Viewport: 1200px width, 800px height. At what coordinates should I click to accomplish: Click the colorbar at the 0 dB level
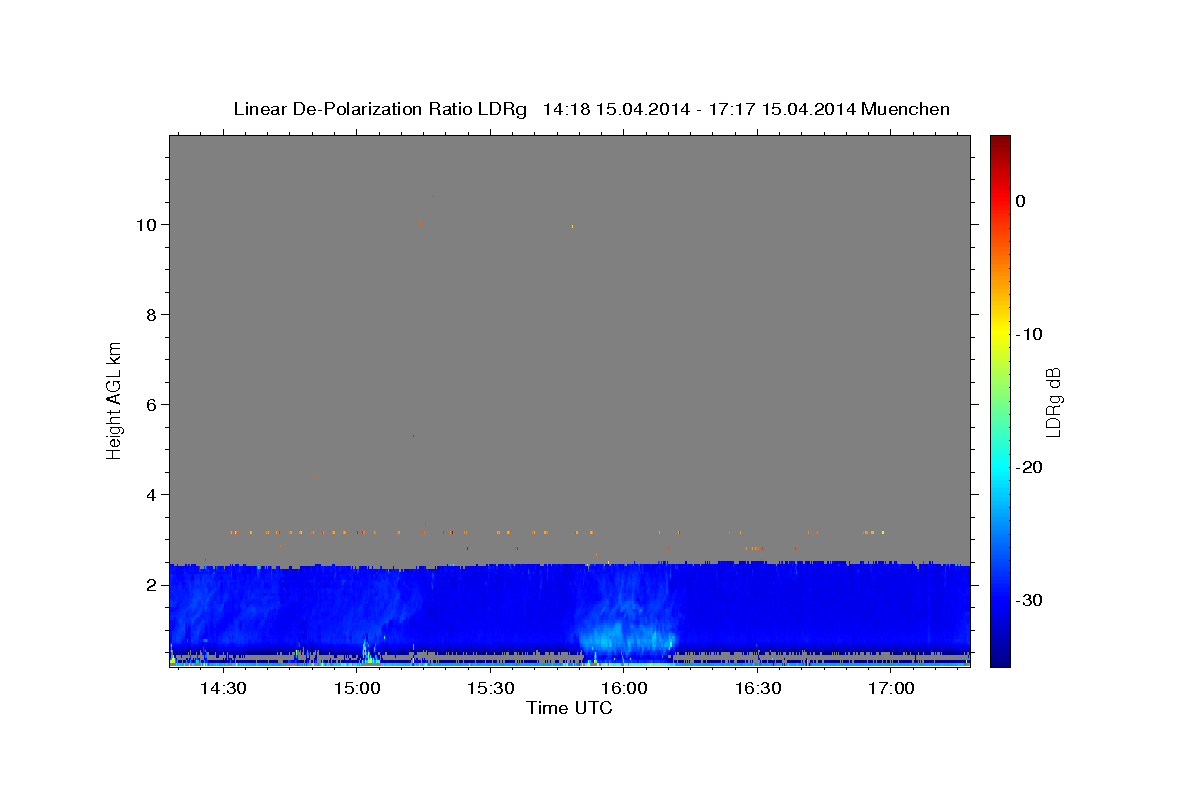tap(1000, 201)
